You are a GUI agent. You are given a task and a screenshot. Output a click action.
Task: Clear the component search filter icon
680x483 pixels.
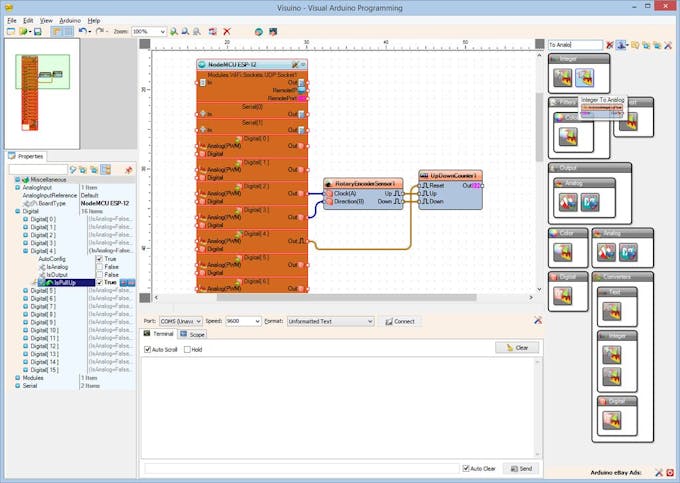609,45
